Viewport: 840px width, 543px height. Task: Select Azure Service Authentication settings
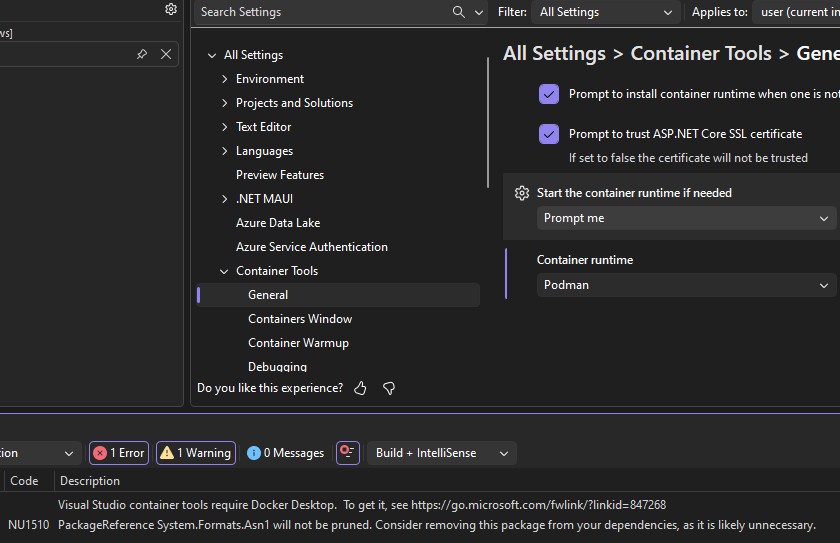tap(312, 247)
